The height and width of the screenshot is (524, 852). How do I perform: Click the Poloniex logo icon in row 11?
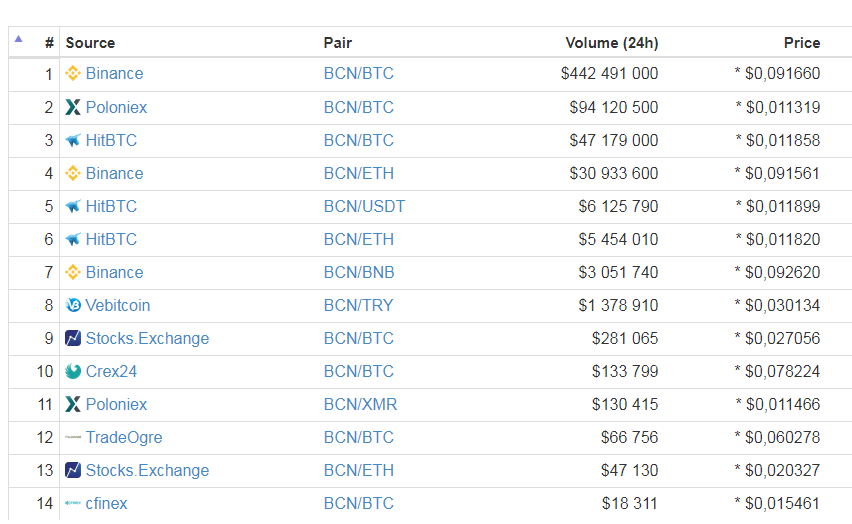click(x=73, y=404)
